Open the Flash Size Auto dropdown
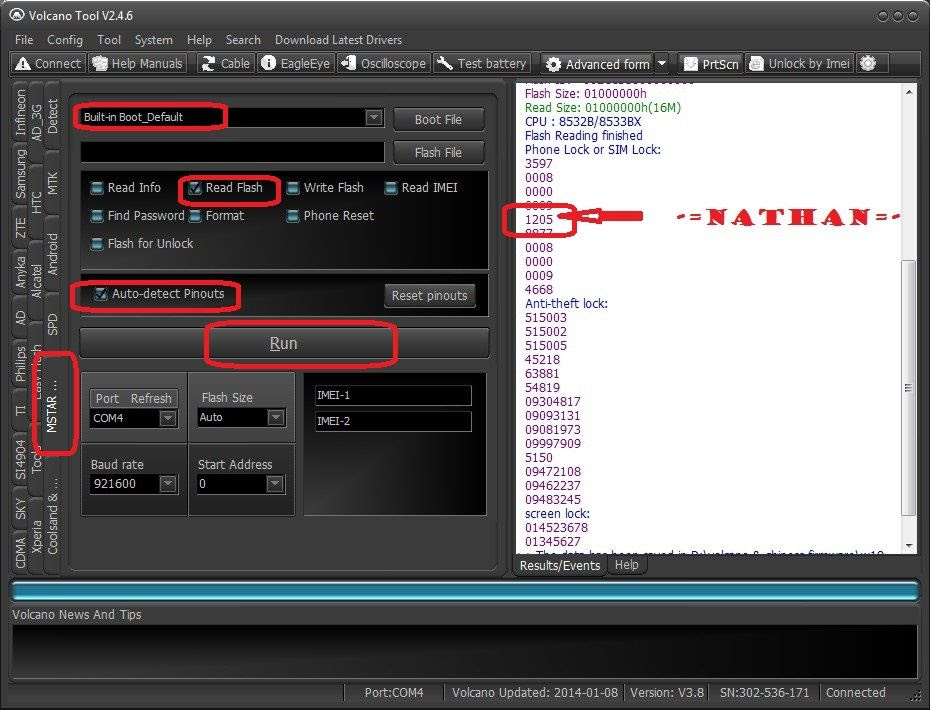This screenshot has height=710, width=930. 276,418
